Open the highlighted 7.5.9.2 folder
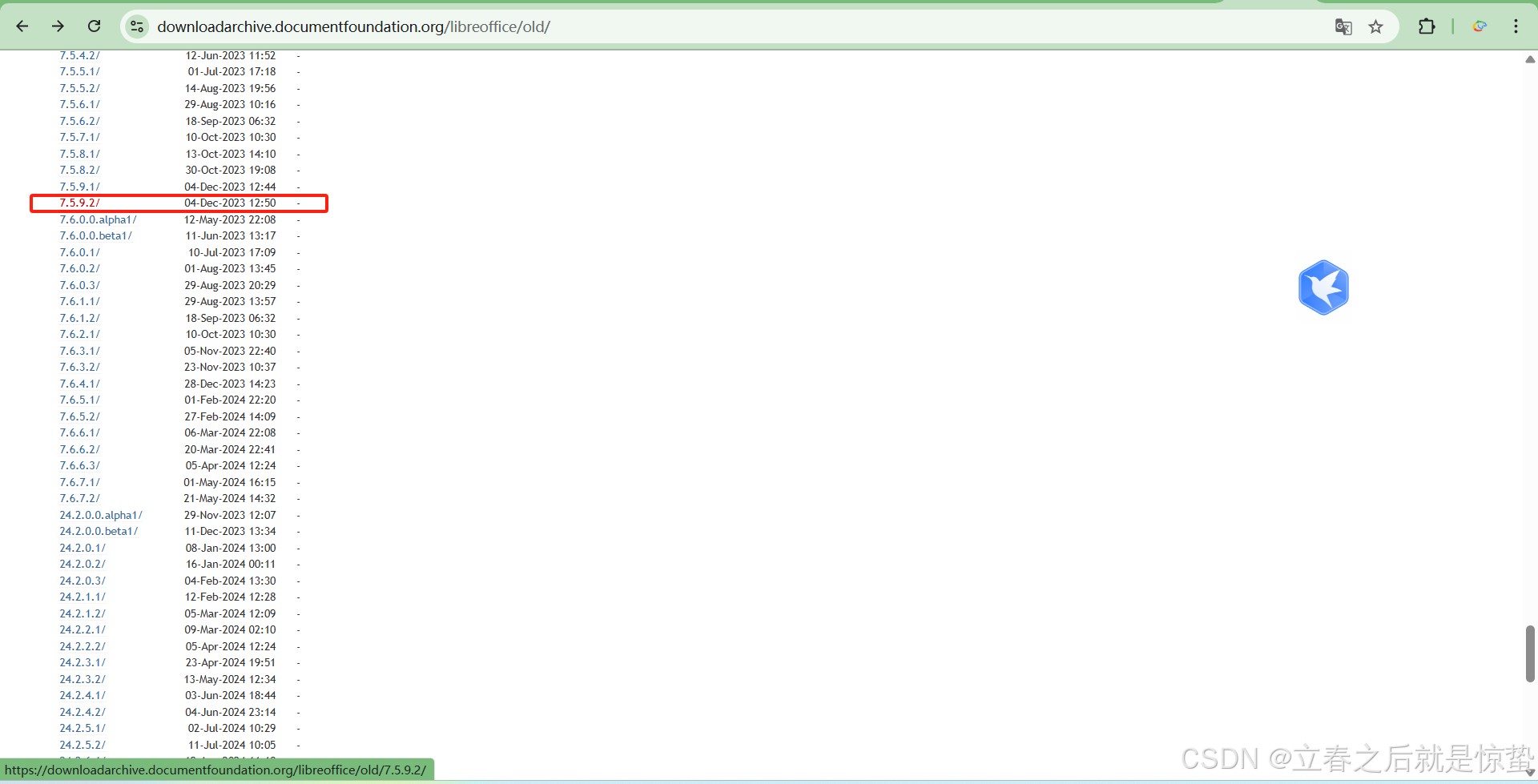The height and width of the screenshot is (784, 1538). [x=79, y=203]
